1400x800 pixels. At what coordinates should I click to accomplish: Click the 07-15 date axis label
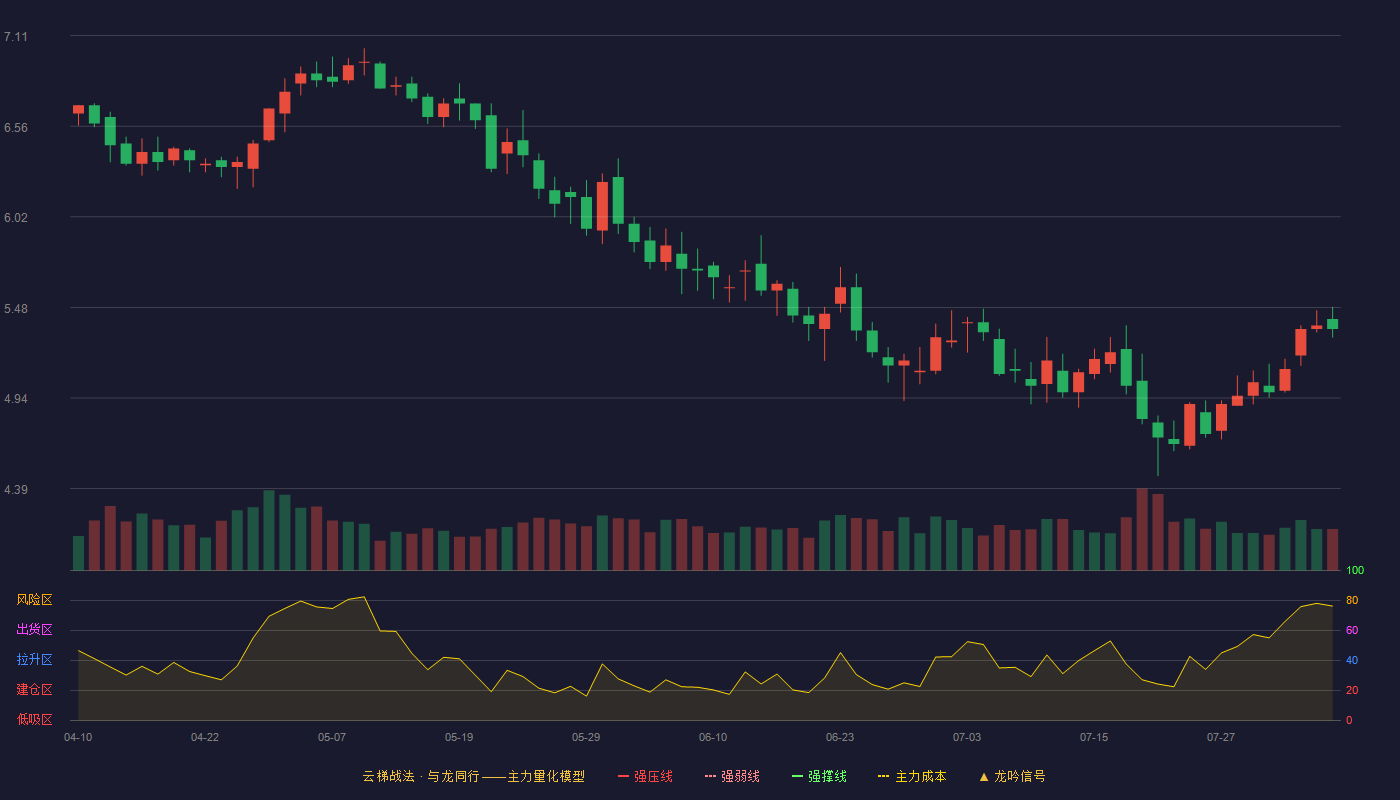click(x=1094, y=737)
